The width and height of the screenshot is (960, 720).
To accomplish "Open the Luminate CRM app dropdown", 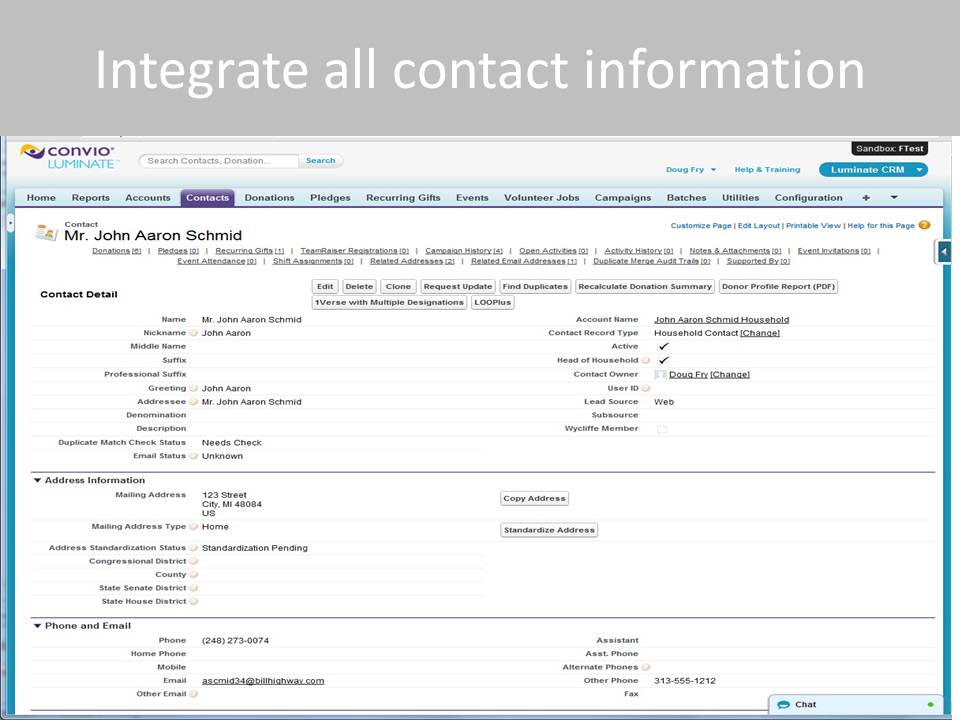I will pyautogui.click(x=873, y=170).
